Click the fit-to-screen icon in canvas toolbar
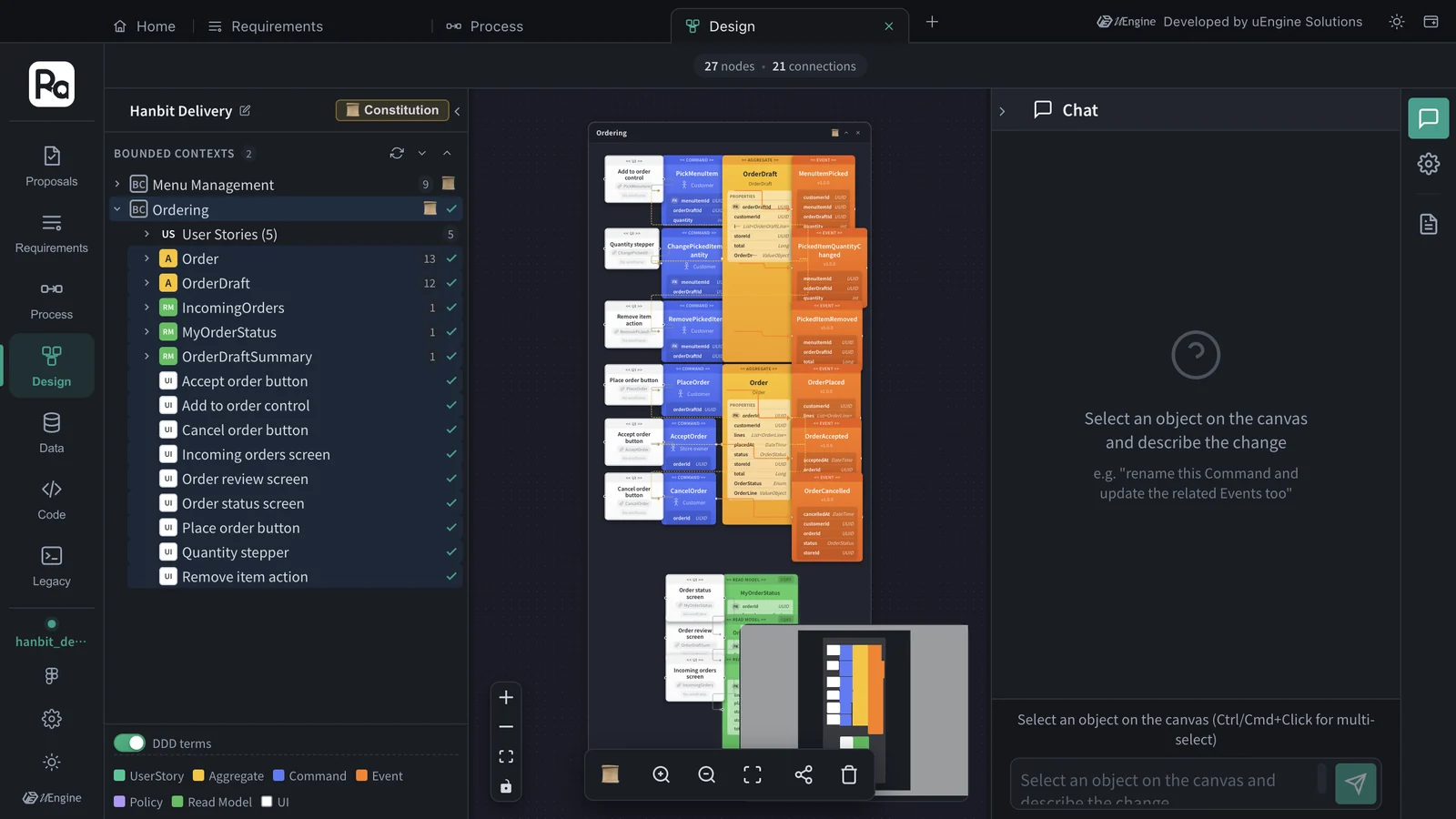This screenshot has width=1456, height=819. [753, 774]
